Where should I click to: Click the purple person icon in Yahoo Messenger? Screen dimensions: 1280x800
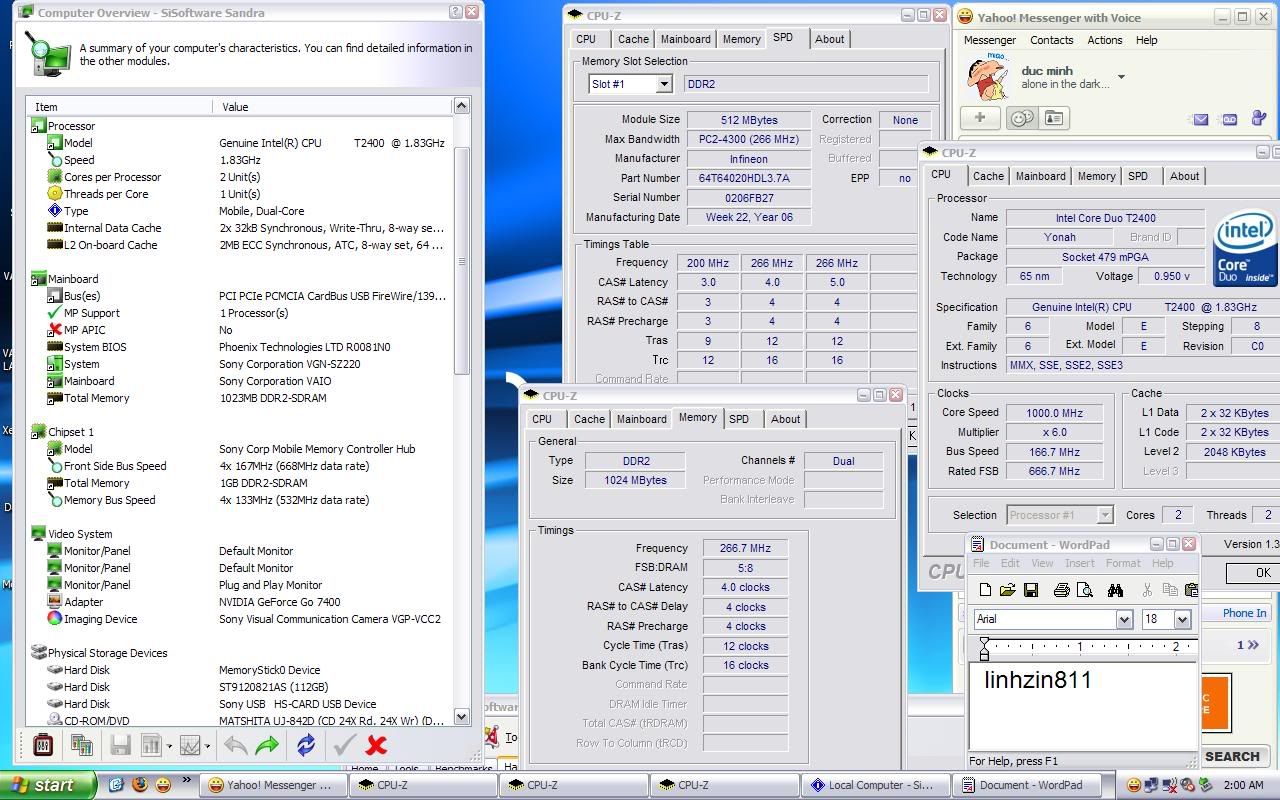click(1259, 119)
